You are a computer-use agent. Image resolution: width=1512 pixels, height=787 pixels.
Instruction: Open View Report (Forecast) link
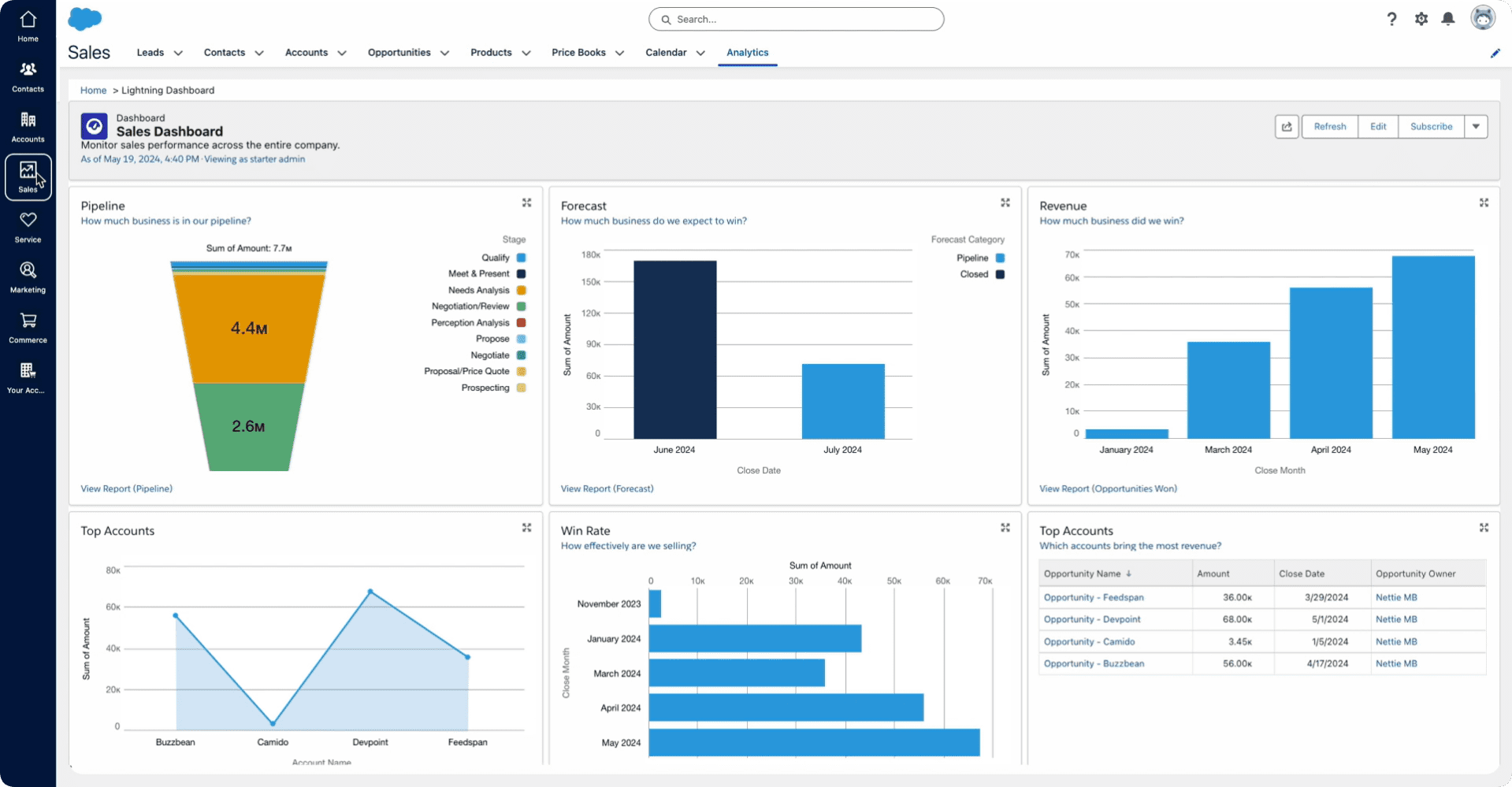(607, 489)
